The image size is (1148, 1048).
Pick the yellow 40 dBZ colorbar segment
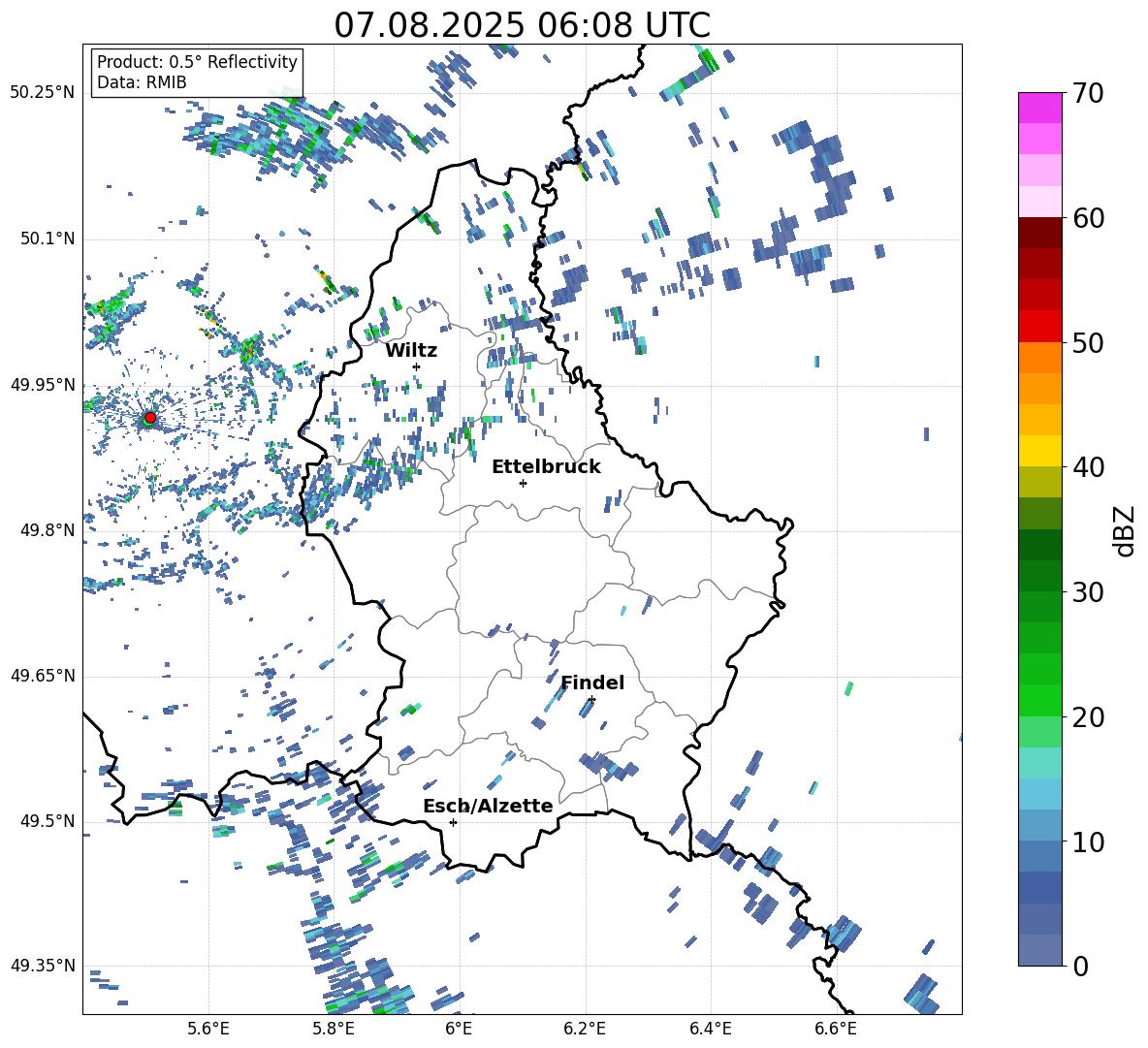1039,451
